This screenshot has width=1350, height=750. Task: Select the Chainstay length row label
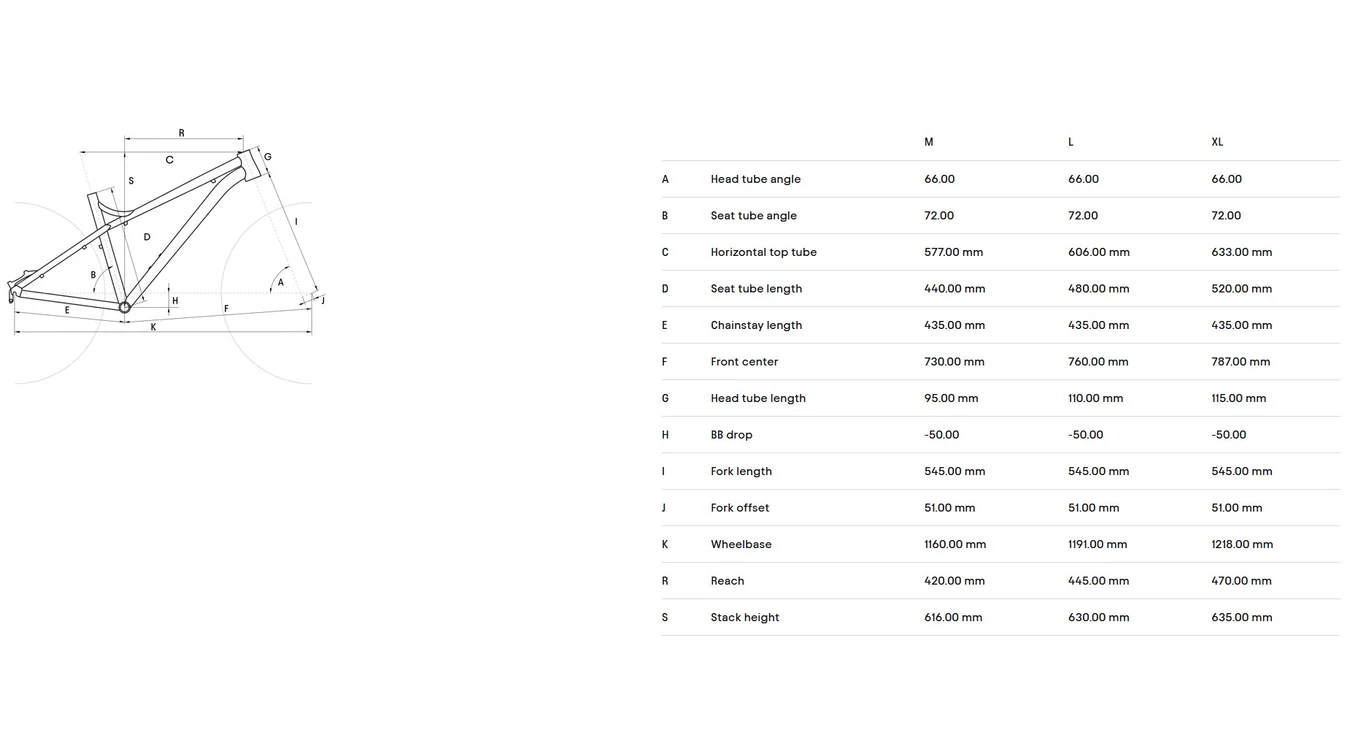tap(756, 325)
